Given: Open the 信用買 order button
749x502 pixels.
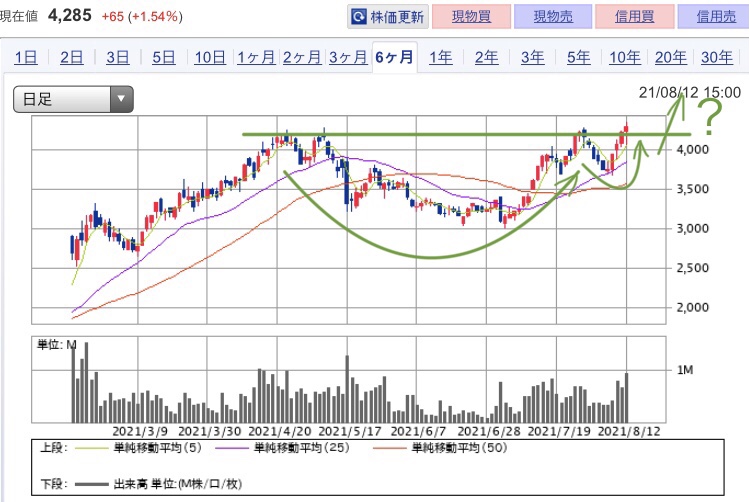Looking at the screenshot, I should [x=634, y=17].
